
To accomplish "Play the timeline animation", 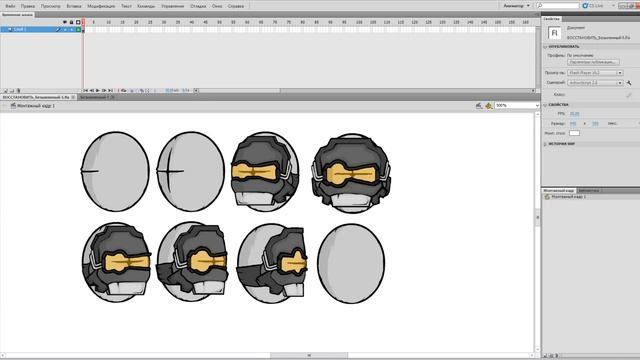I will (x=98, y=91).
